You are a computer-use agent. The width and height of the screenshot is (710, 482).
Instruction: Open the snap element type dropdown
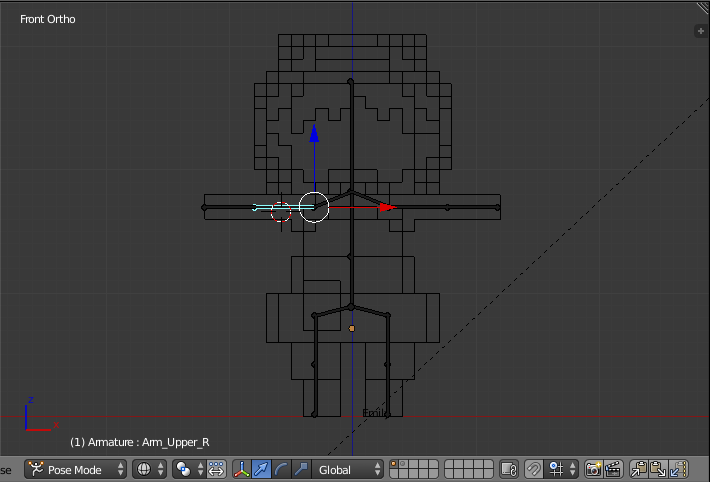pos(561,469)
